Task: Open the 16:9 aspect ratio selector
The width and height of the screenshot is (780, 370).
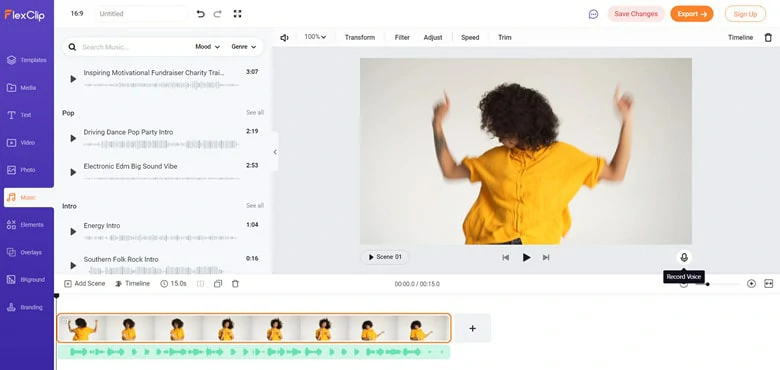Action: tap(77, 14)
